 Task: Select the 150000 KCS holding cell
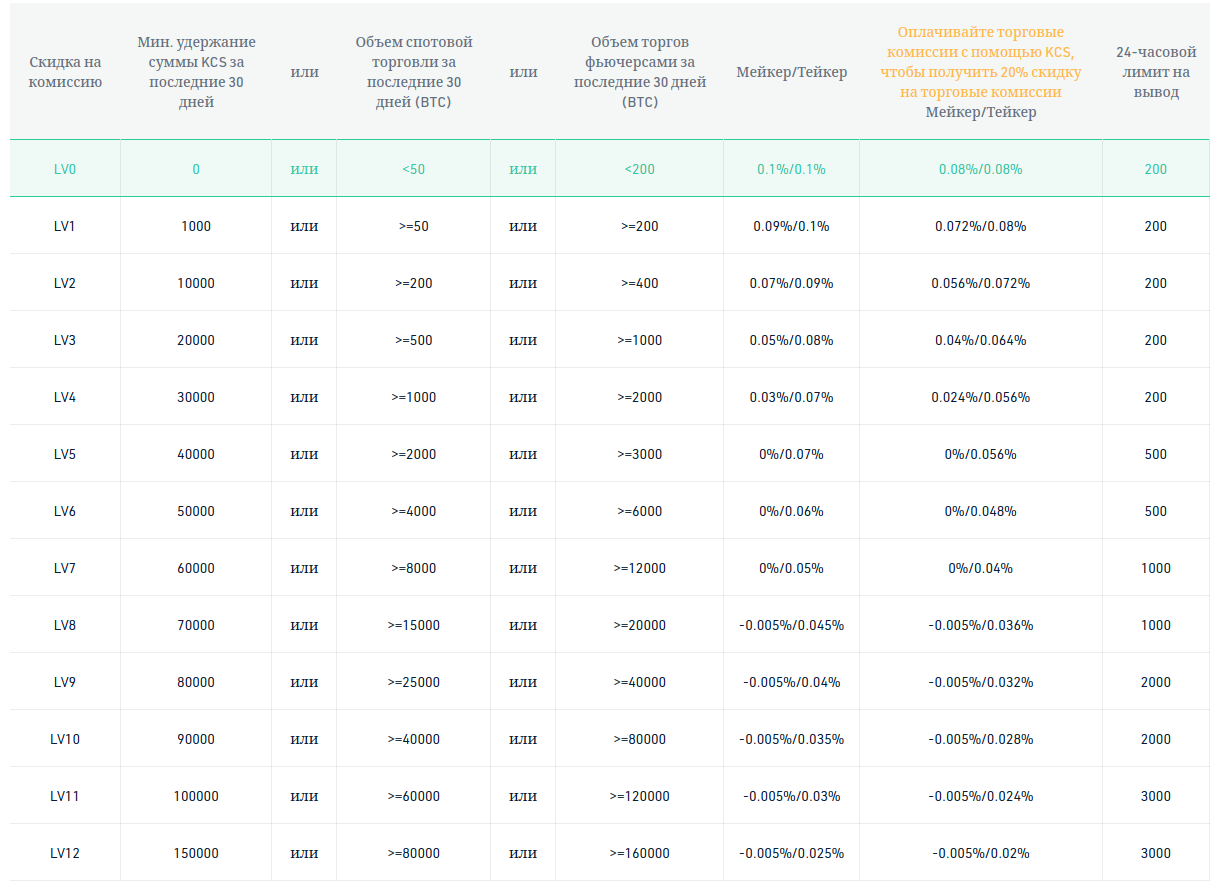click(196, 853)
